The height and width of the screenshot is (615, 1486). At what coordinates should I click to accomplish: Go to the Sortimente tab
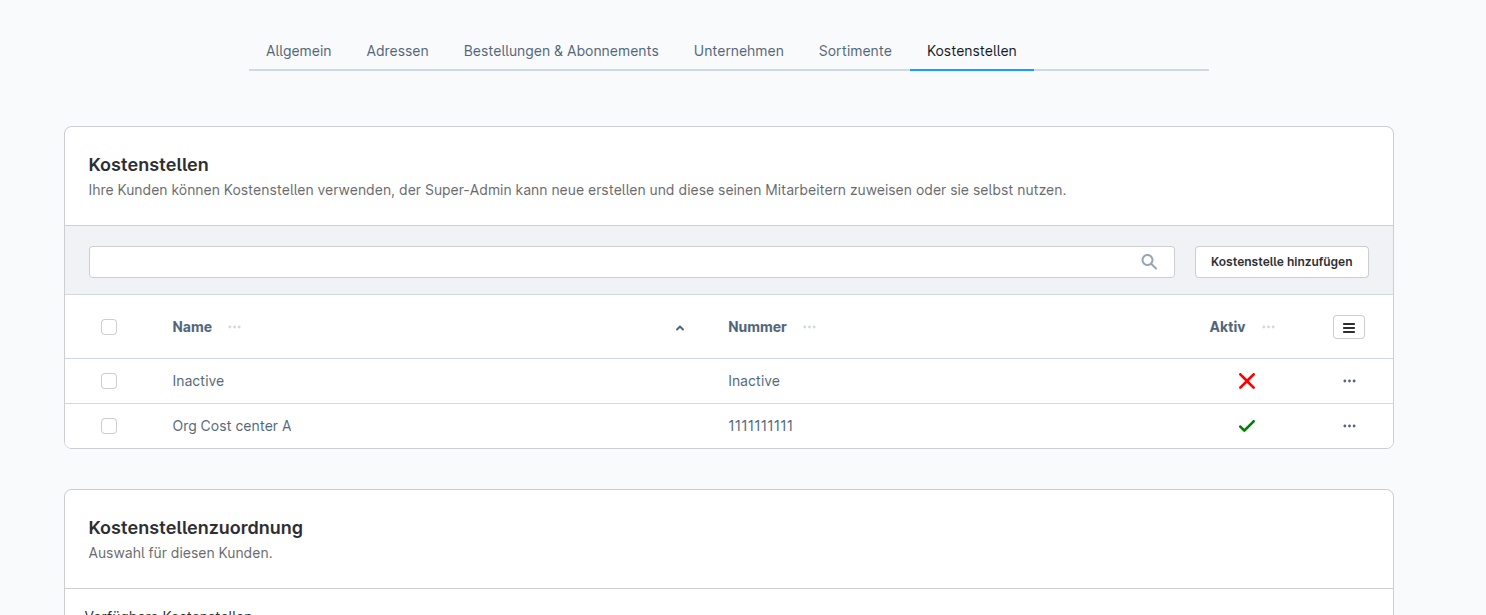855,51
